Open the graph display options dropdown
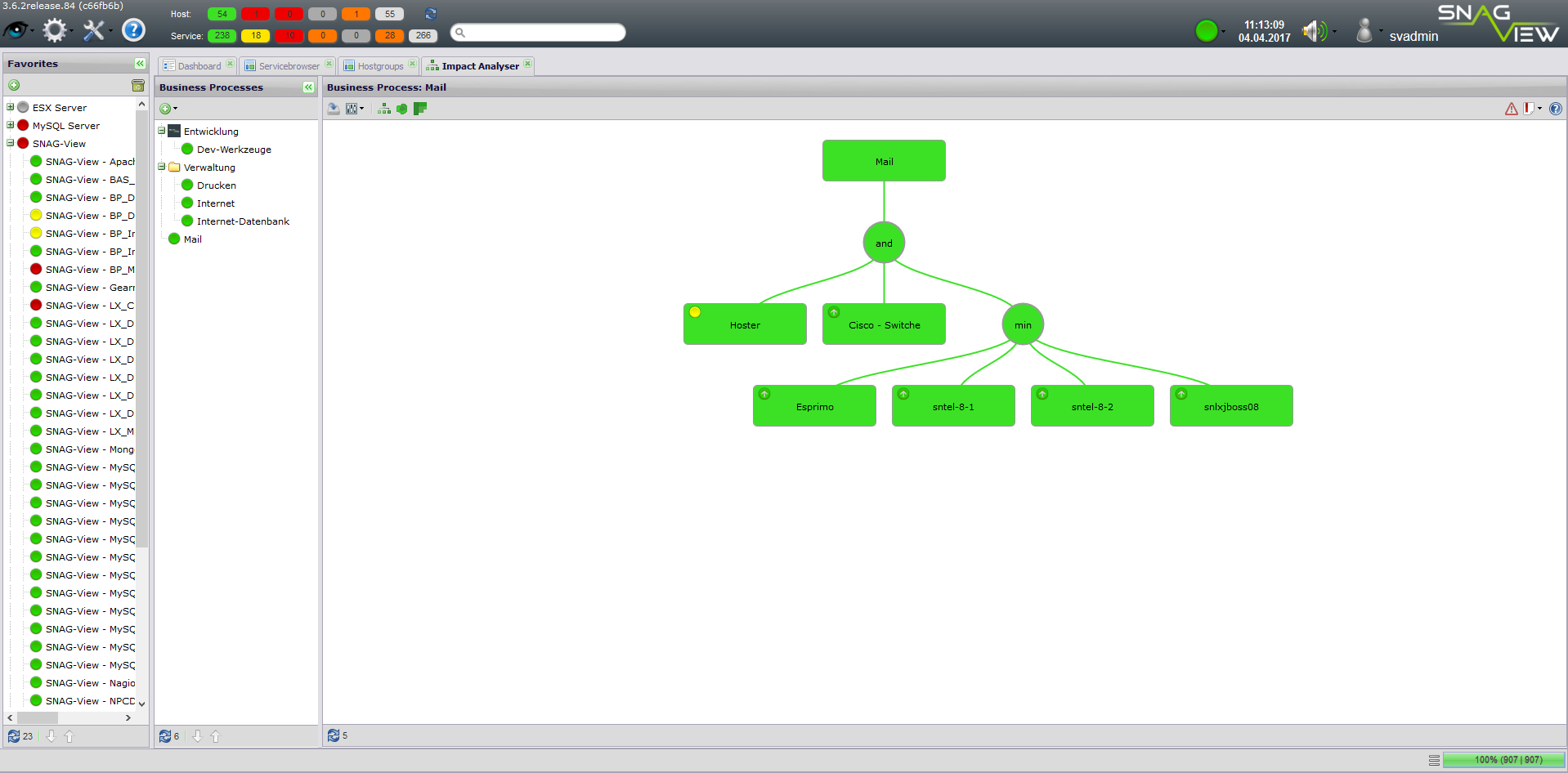This screenshot has height=773, width=1568. (355, 109)
